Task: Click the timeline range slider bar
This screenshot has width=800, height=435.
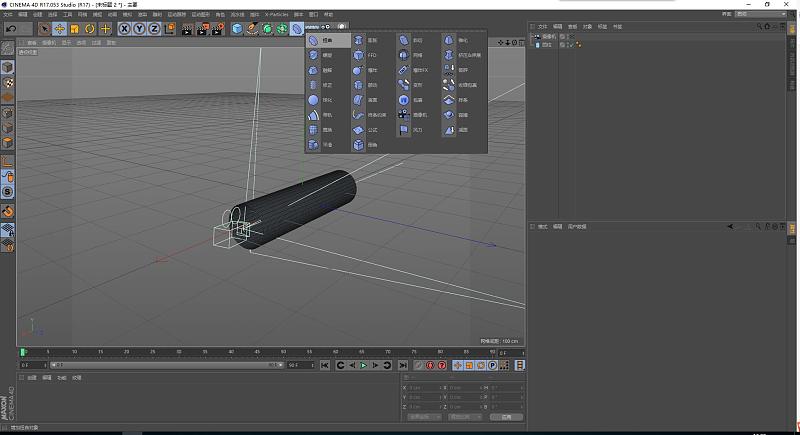Action: coord(165,365)
